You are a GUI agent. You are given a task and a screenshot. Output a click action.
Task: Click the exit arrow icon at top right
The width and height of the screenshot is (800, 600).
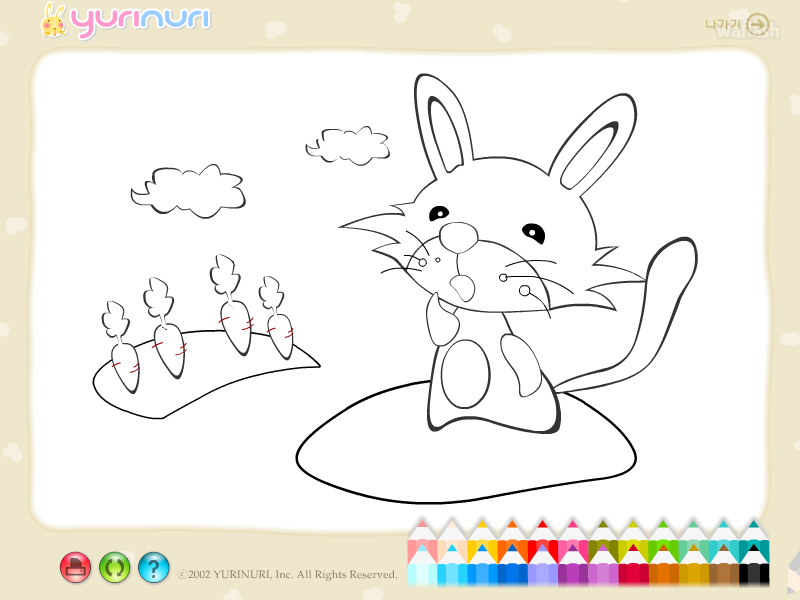pyautogui.click(x=758, y=24)
